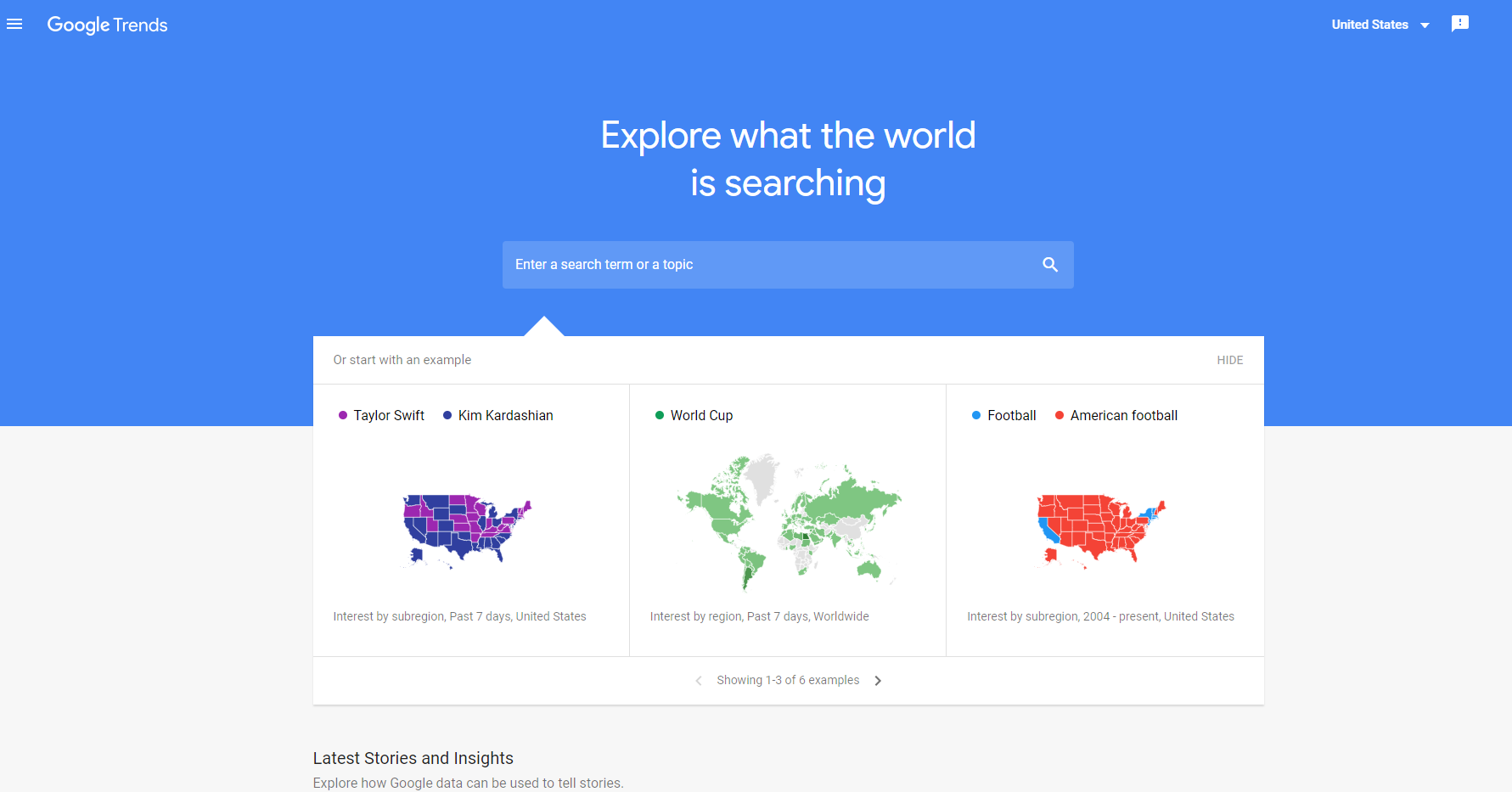Click the previous examples left chevron

pyautogui.click(x=699, y=681)
